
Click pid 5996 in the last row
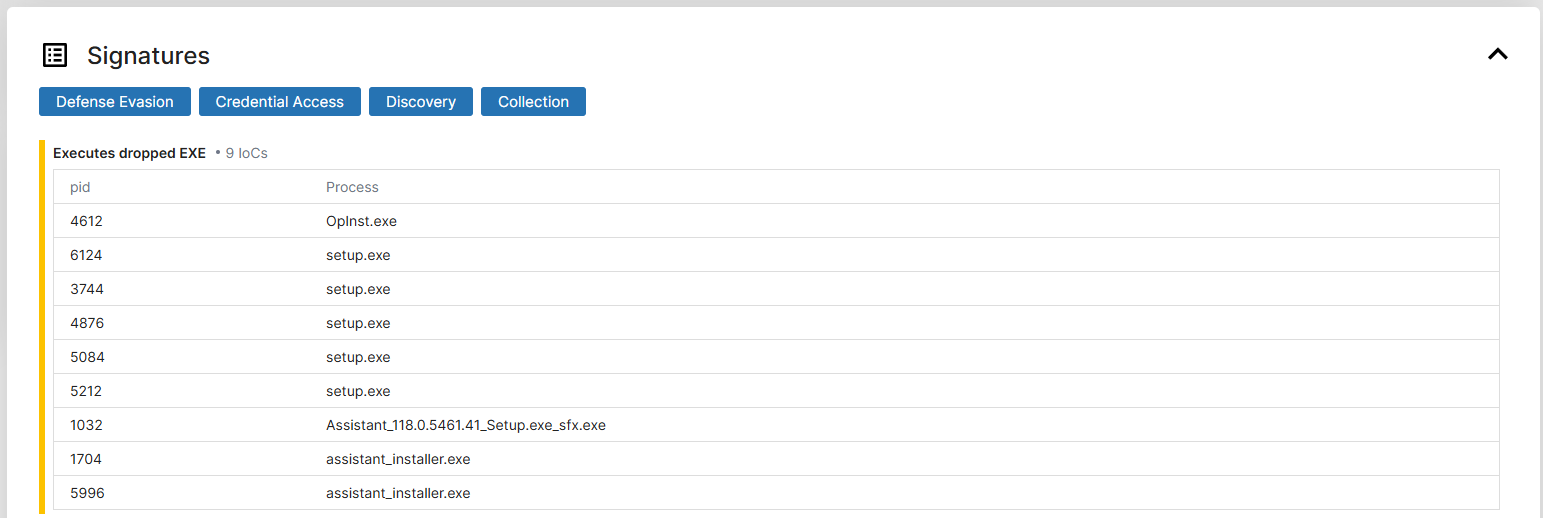coord(86,493)
